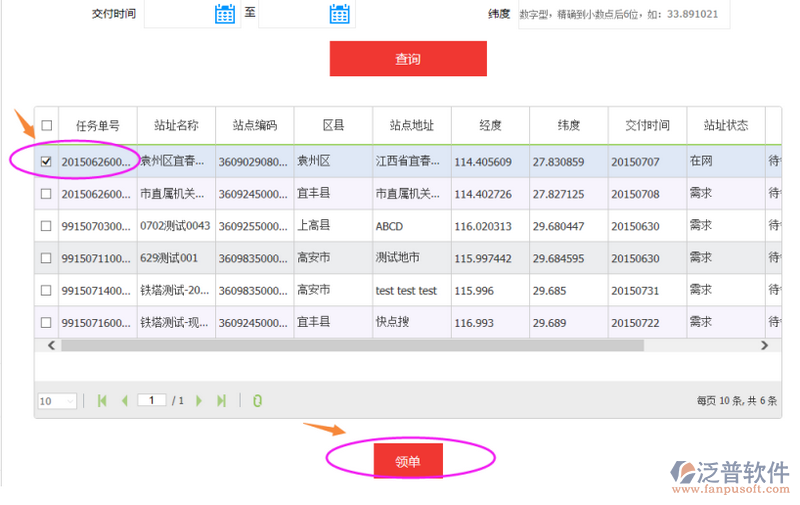Sort by 交付时间 column header
This screenshot has width=800, height=505.
click(648, 126)
